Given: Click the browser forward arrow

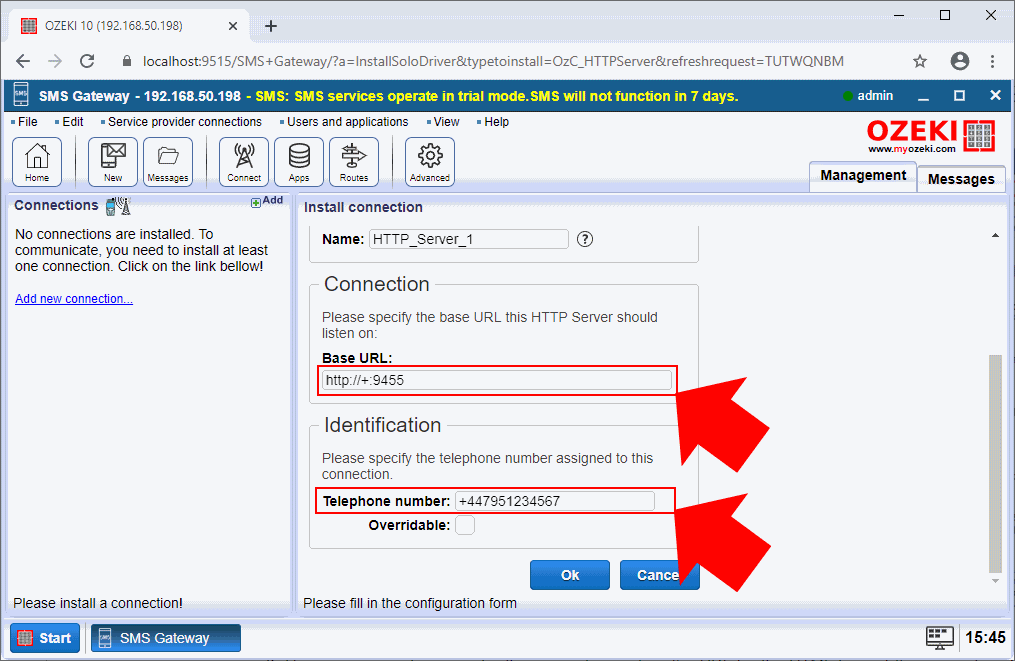Looking at the screenshot, I should tap(55, 61).
